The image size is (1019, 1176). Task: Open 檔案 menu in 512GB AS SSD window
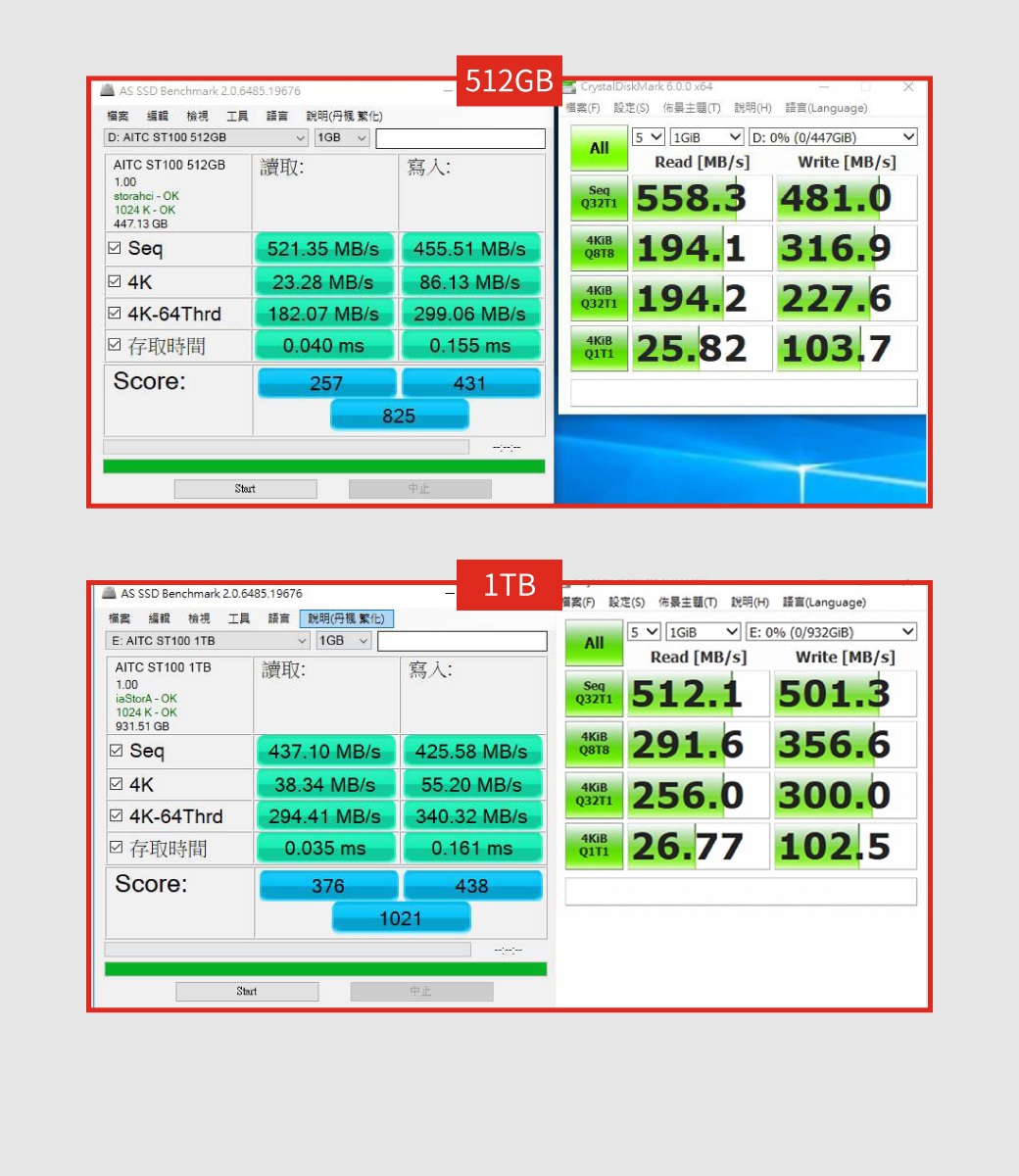coord(118,116)
